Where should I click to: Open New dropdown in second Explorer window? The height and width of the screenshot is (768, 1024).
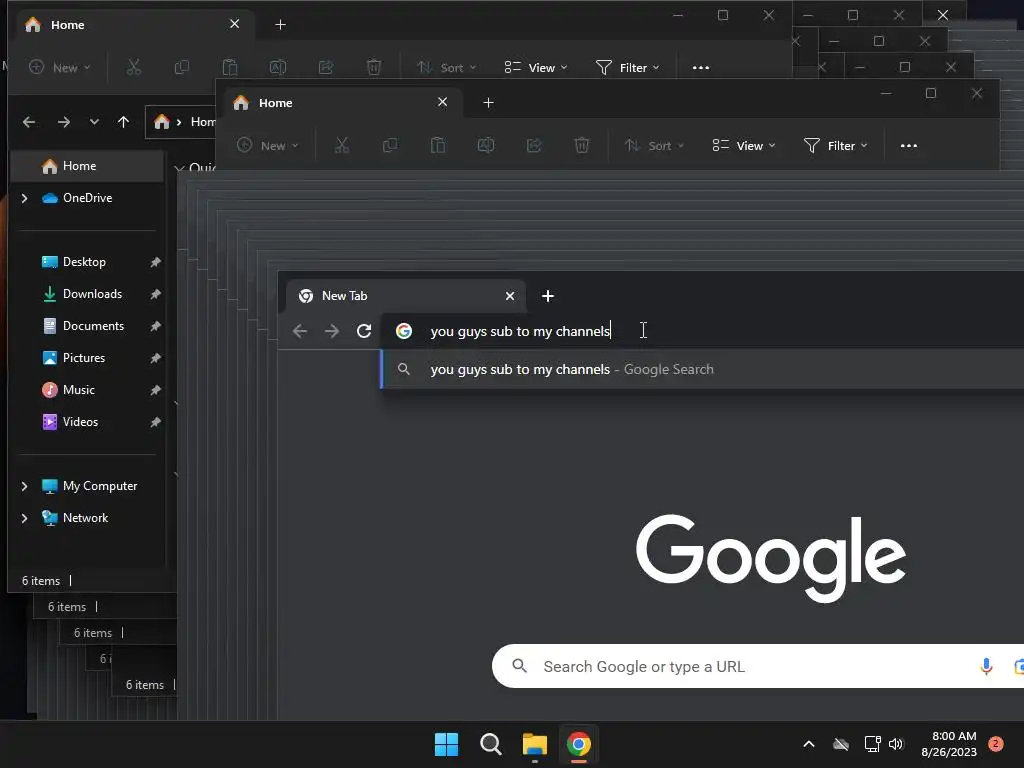(x=268, y=146)
